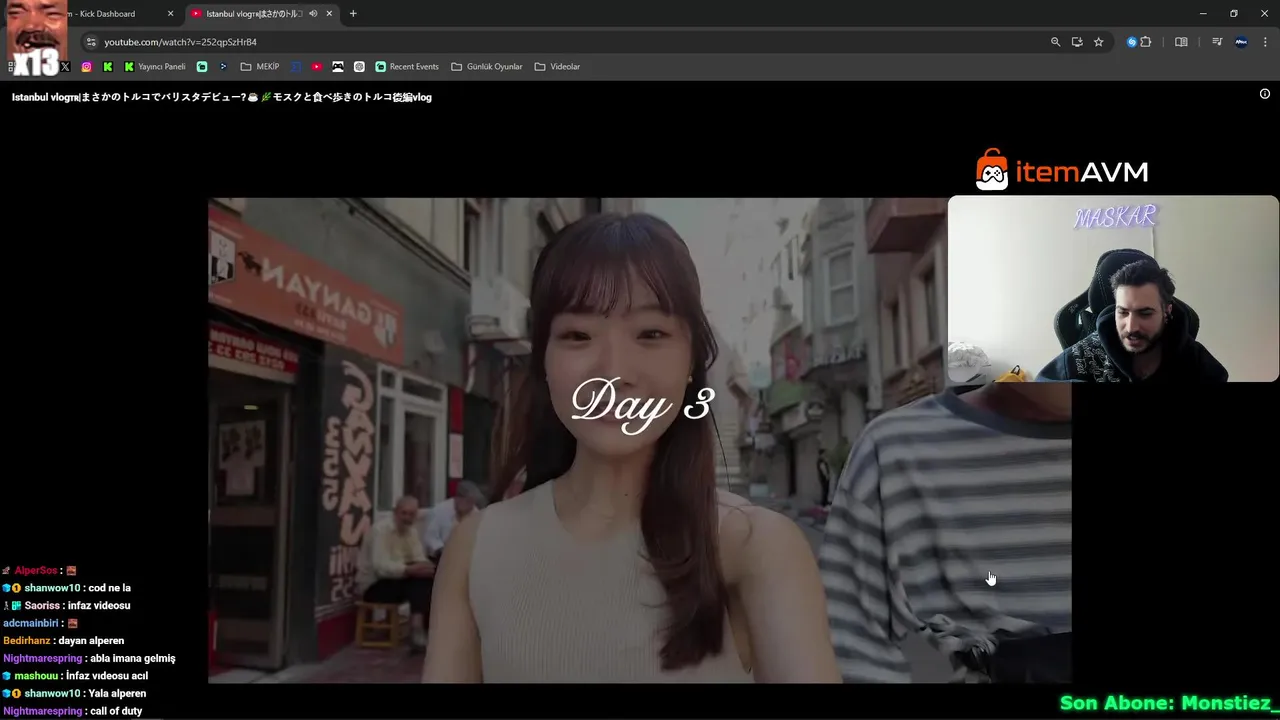The width and height of the screenshot is (1280, 720).
Task: Select chat message 'call of duty'
Action: click(x=116, y=711)
